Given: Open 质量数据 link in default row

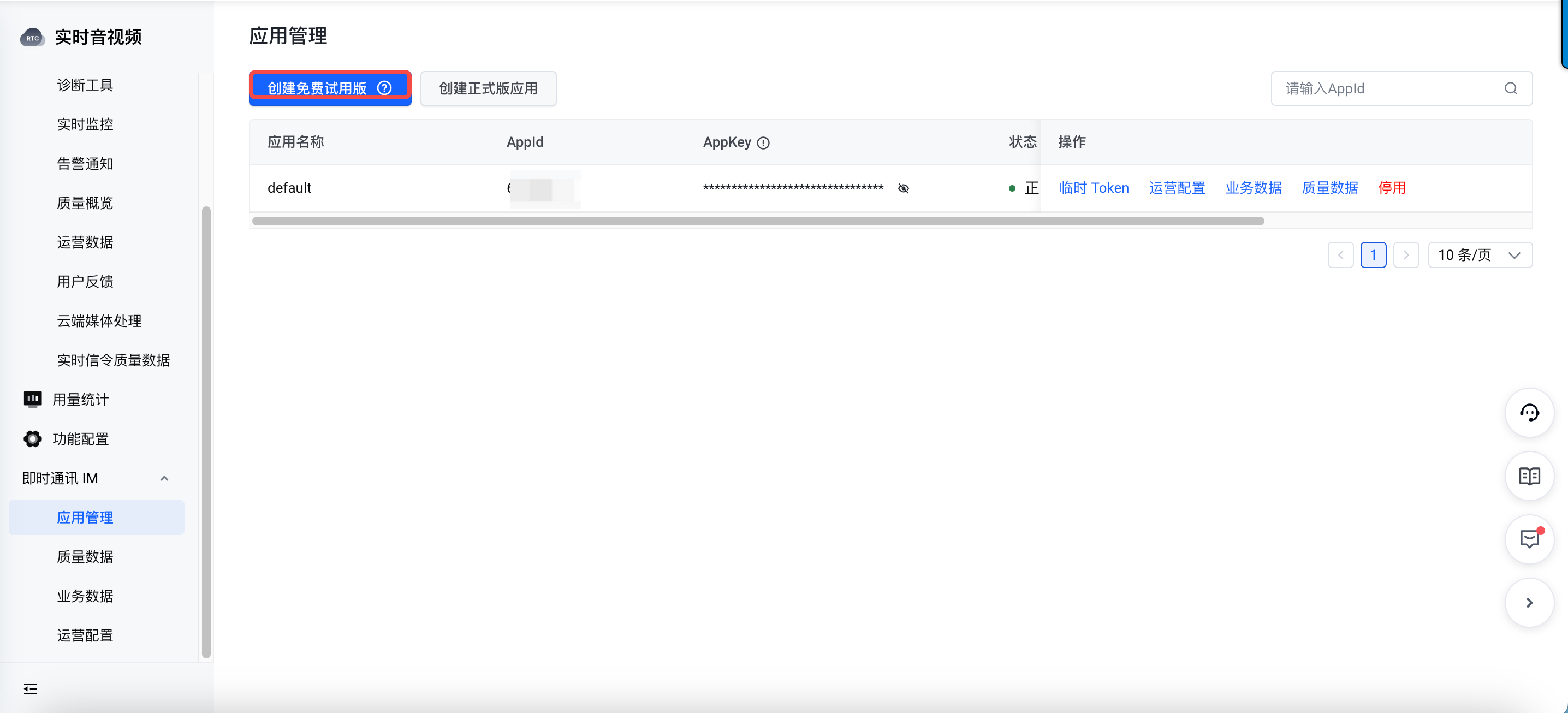Looking at the screenshot, I should (x=1329, y=188).
